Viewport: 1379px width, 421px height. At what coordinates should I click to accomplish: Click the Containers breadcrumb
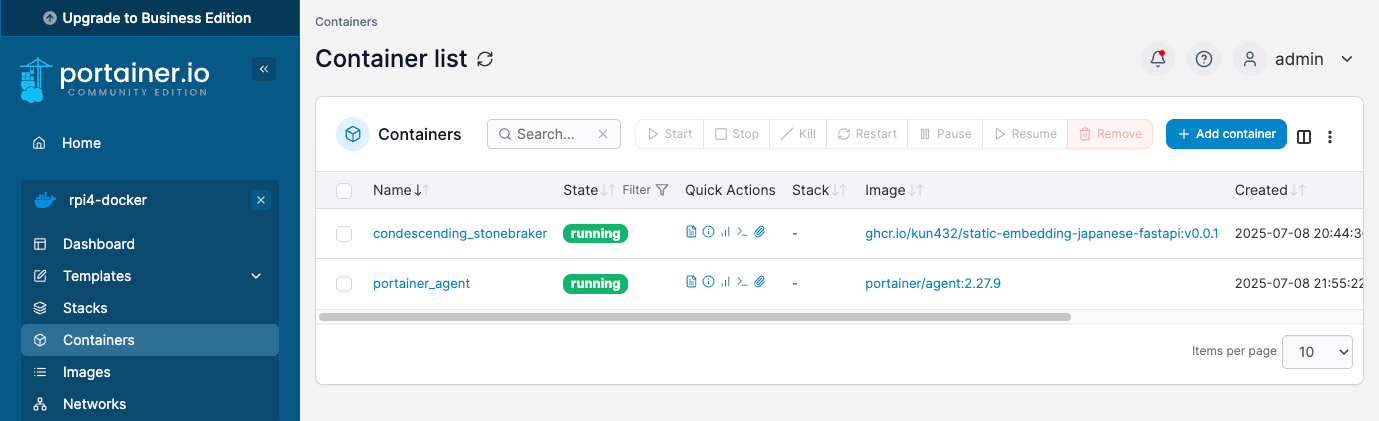pos(346,21)
